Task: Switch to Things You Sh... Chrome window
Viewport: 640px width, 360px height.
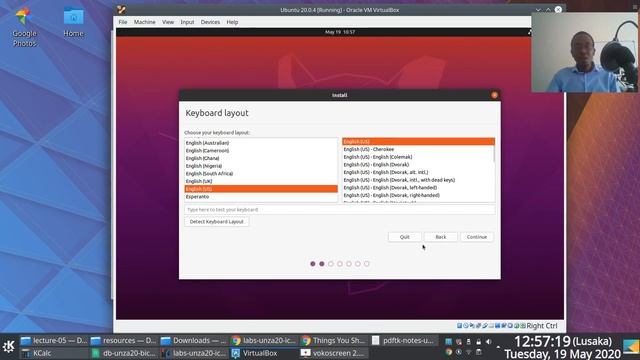Action: point(334,340)
